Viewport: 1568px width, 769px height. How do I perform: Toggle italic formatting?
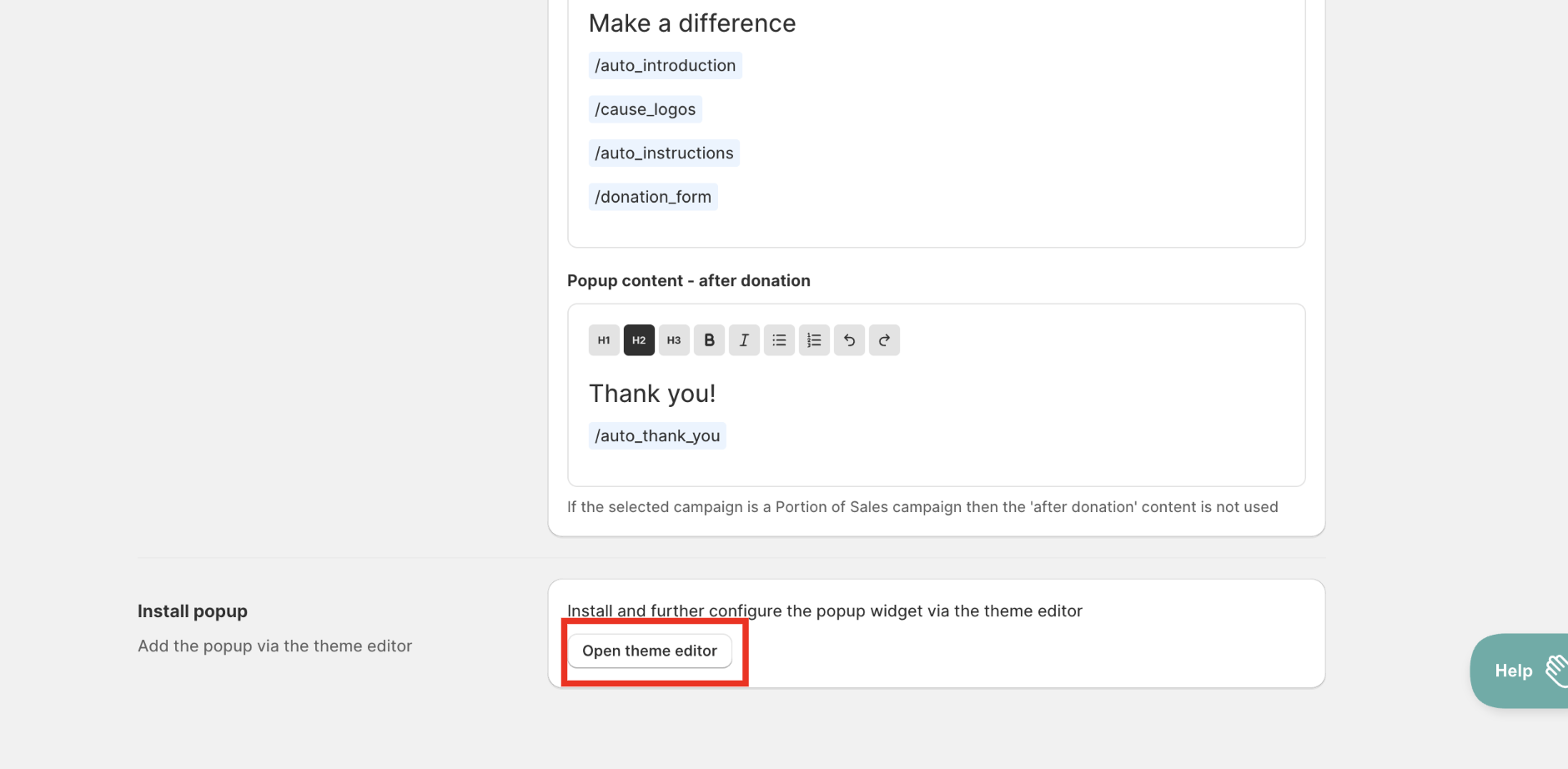pos(744,340)
